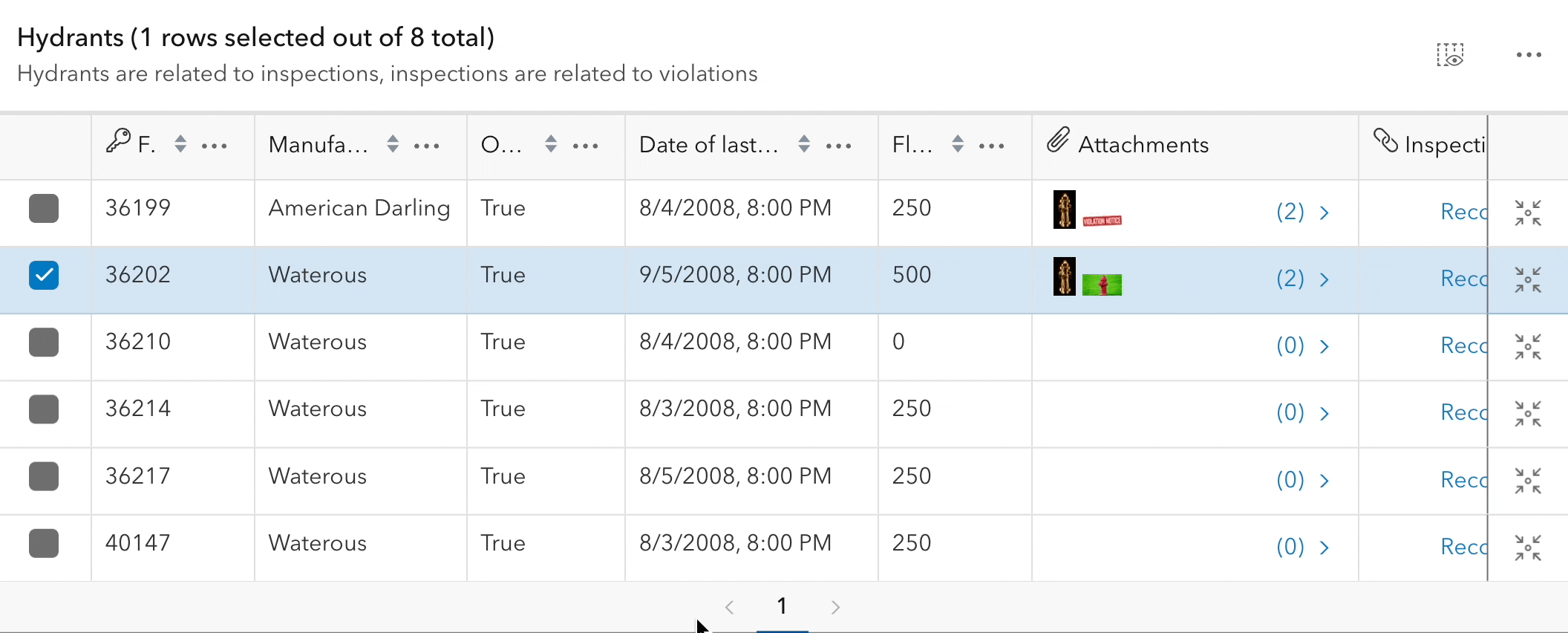Viewport: 1568px width, 633px height.
Task: Sort the Flow column
Action: 958,144
